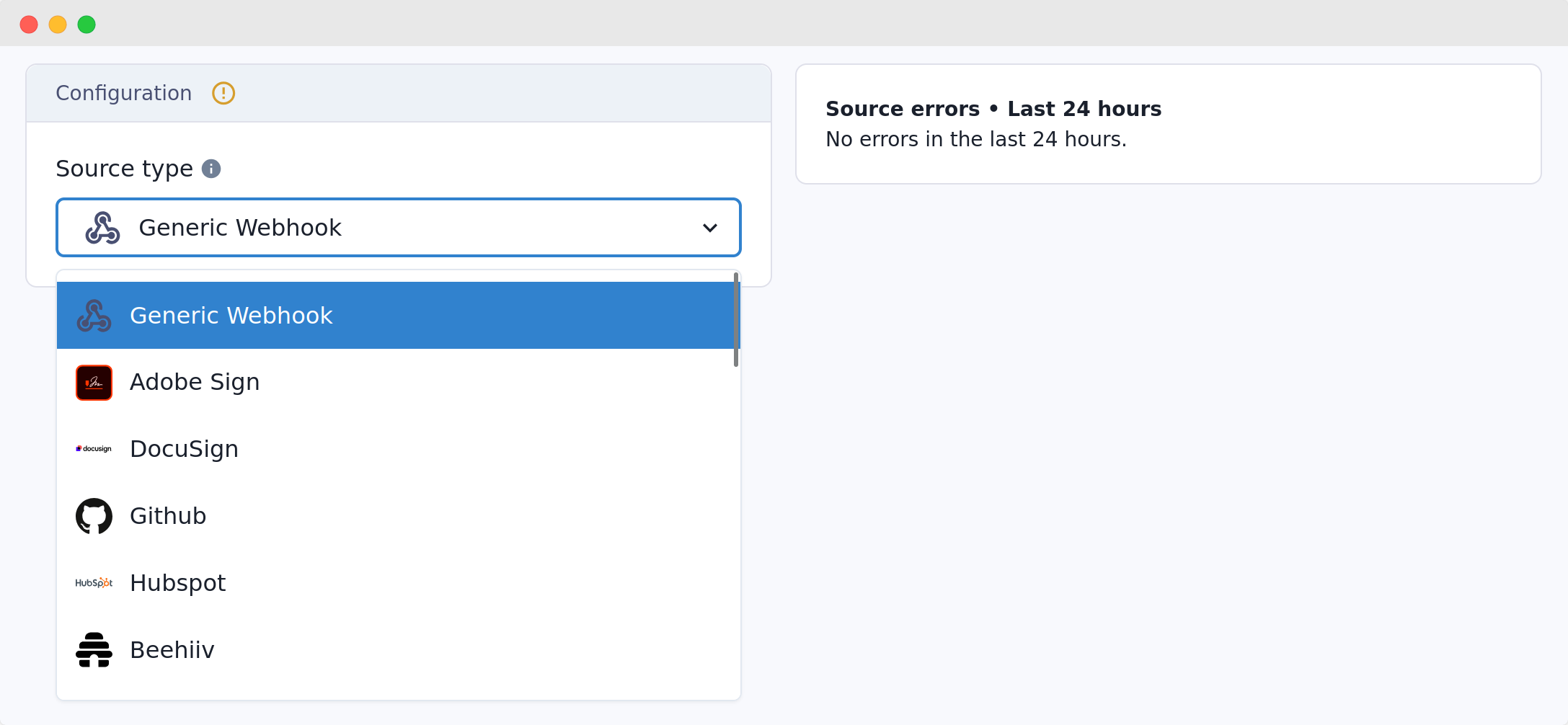Image resolution: width=1568 pixels, height=725 pixels.
Task: Collapse the Source type dropdown via its chevron
Action: click(x=710, y=227)
